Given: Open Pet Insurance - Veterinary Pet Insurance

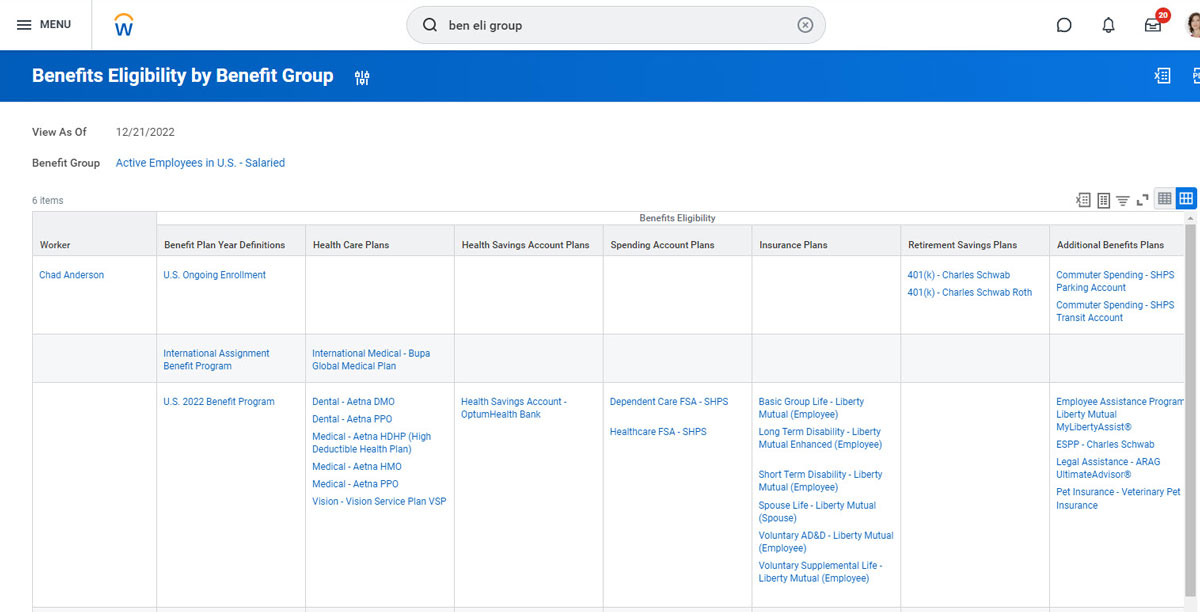Looking at the screenshot, I should coord(1118,498).
